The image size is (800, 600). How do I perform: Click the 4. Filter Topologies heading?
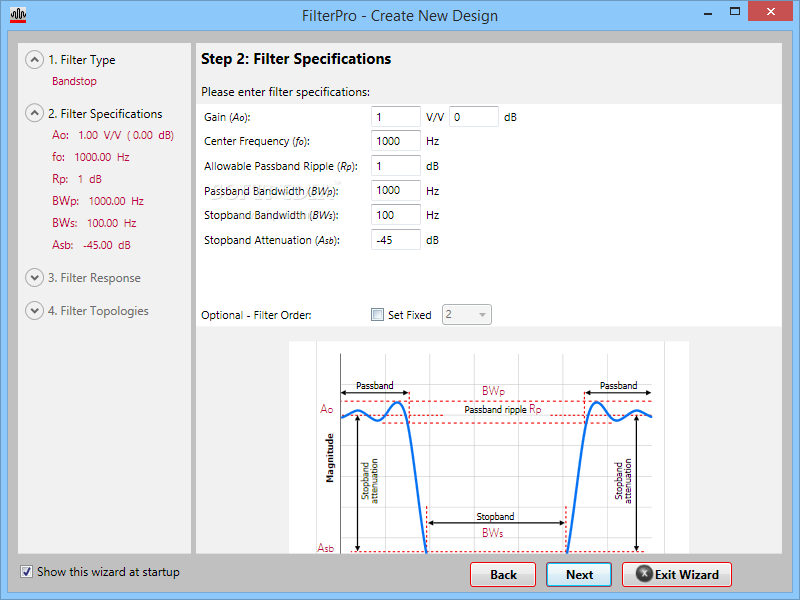[x=98, y=310]
